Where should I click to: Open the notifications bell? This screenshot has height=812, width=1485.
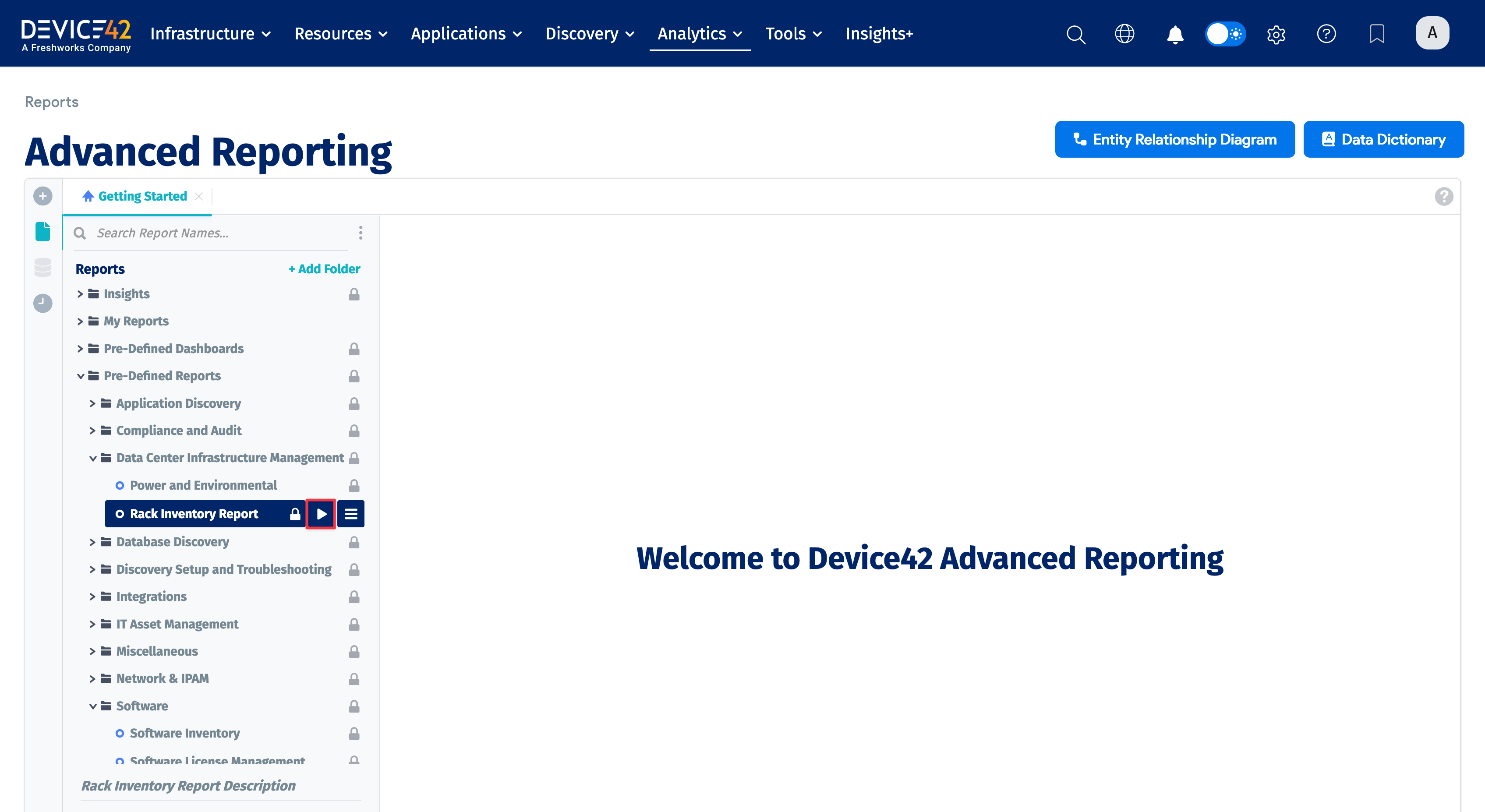point(1175,34)
